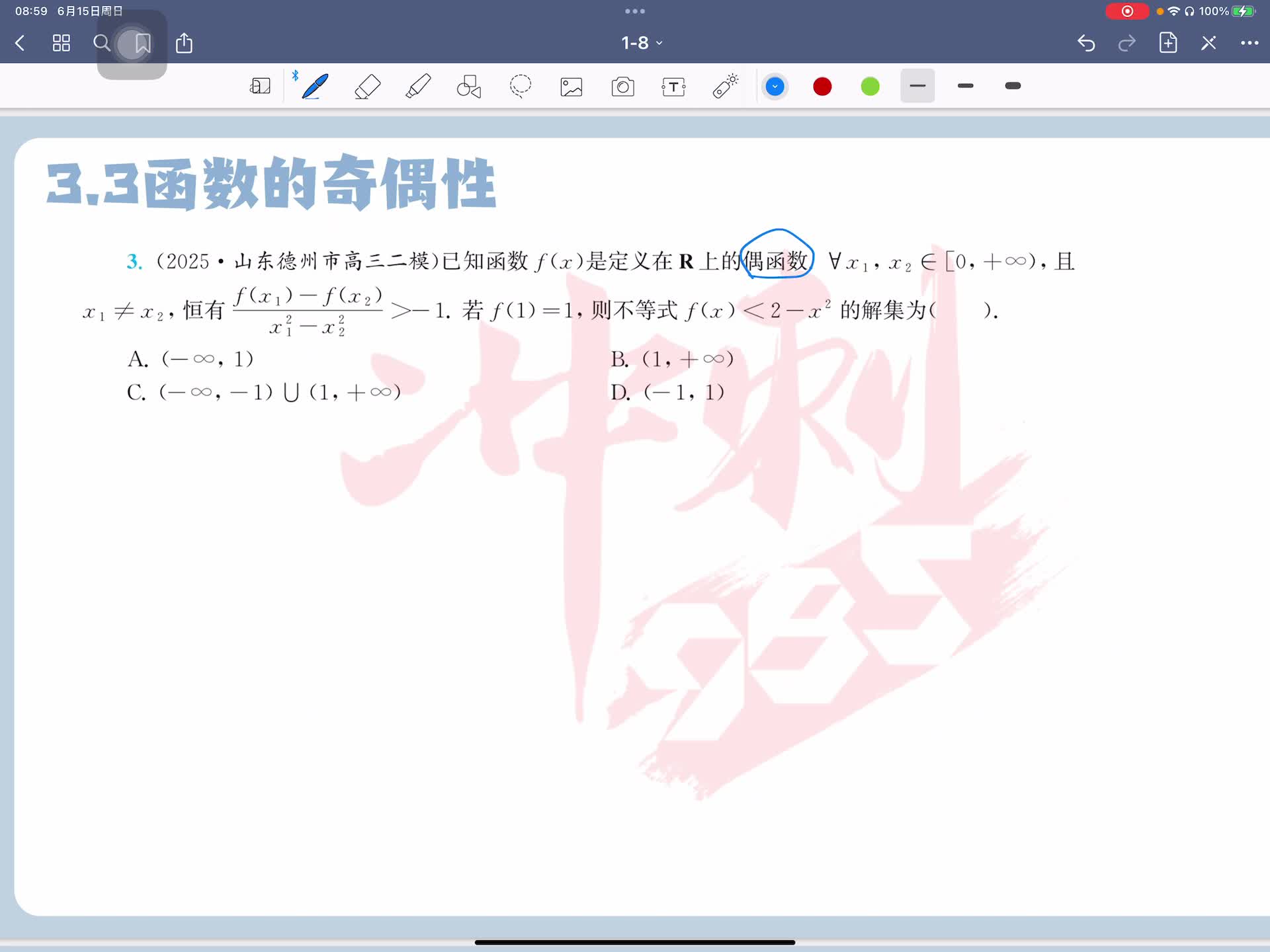1270x952 pixels.
Task: Open the Camera tool
Action: (622, 87)
